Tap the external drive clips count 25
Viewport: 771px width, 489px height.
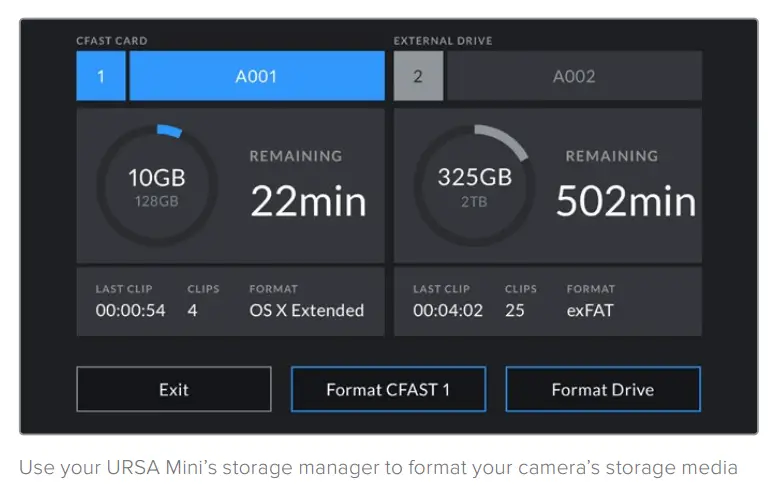pos(514,311)
